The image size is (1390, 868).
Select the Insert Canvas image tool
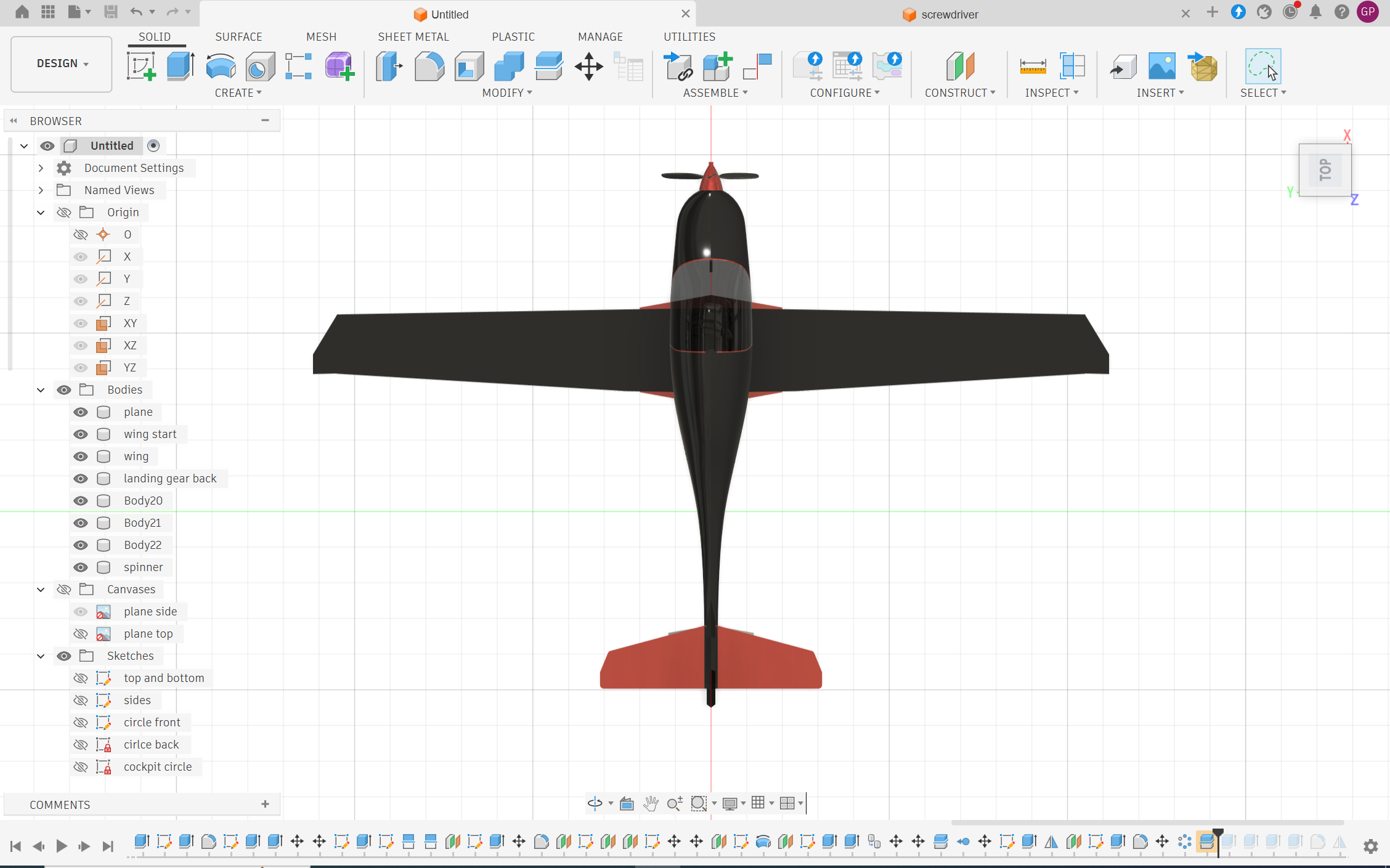1162,66
